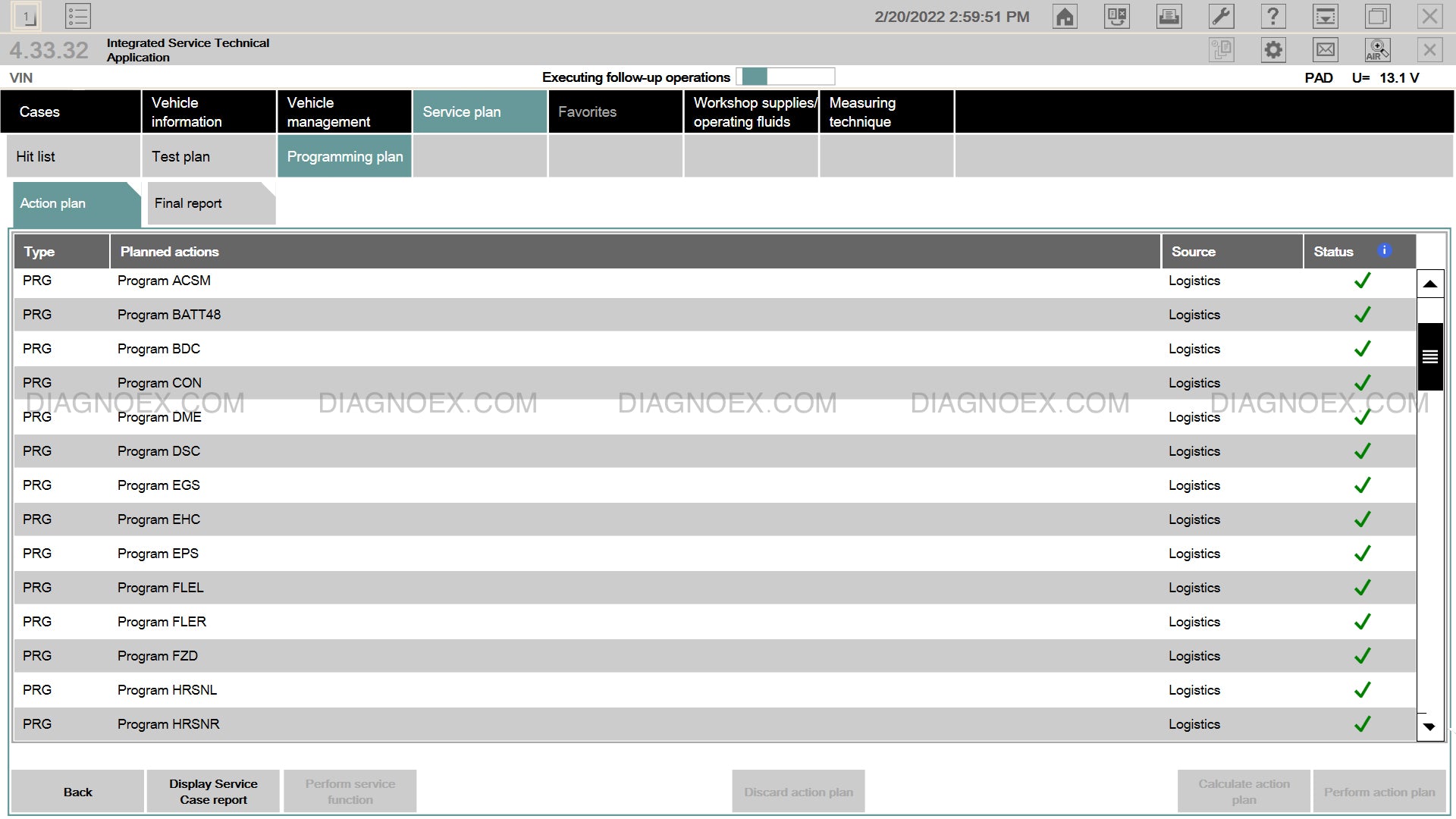
Task: Click the green checkmark for Program FZD
Action: click(x=1362, y=656)
